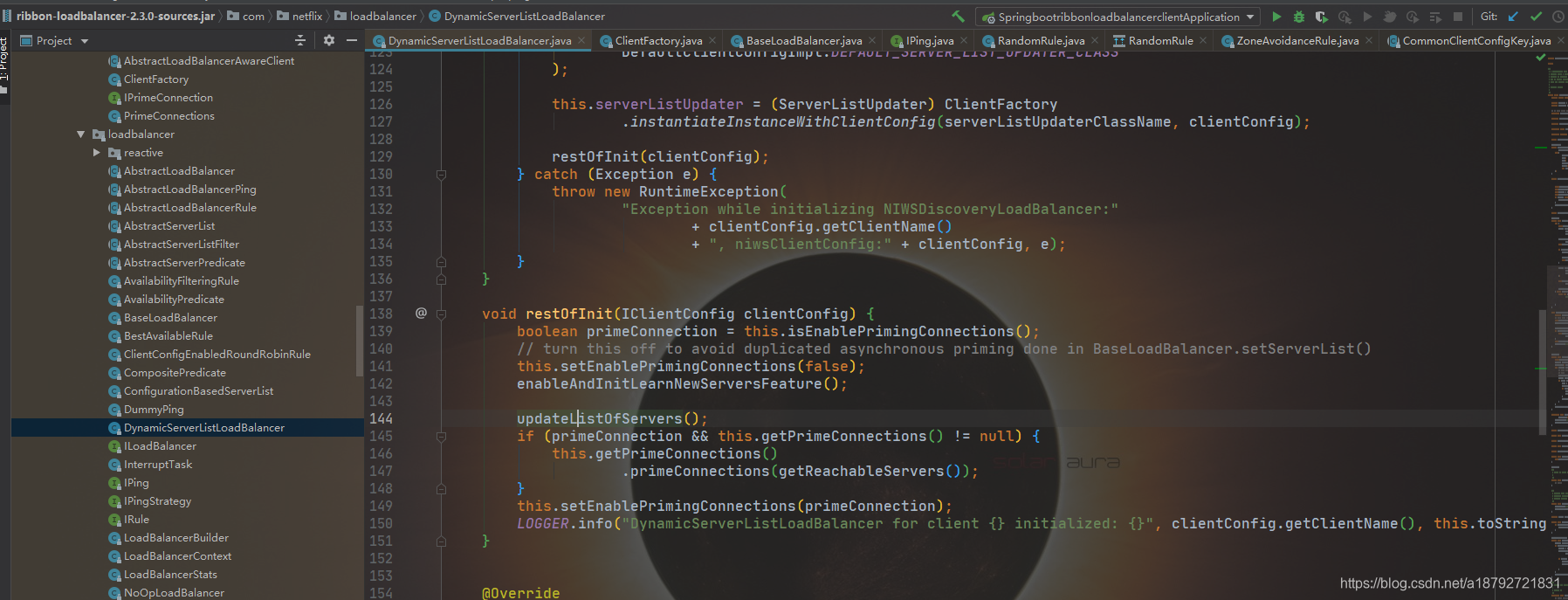Click line number 144 in the gutter
Viewport: 1568px width, 600px height.
tap(381, 419)
